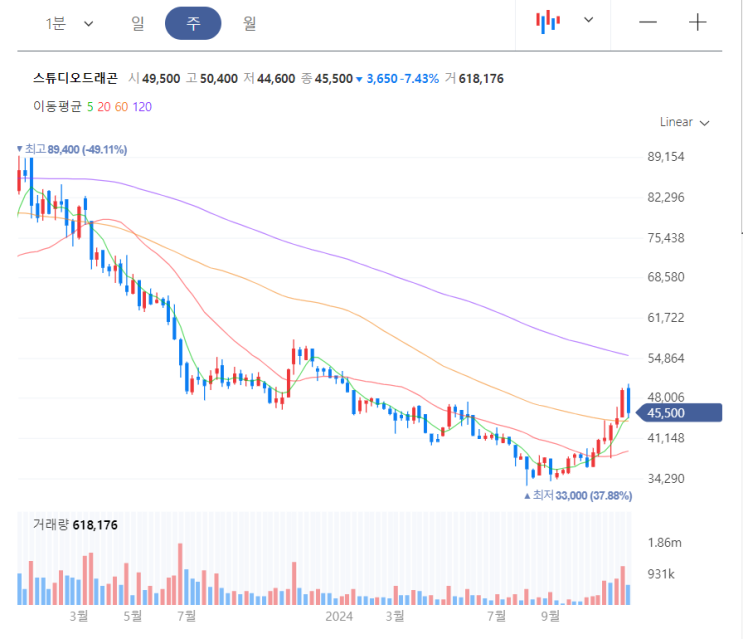This screenshot has height=639, width=743.
Task: Switch to the 일 daily chart tab
Action: pos(138,23)
